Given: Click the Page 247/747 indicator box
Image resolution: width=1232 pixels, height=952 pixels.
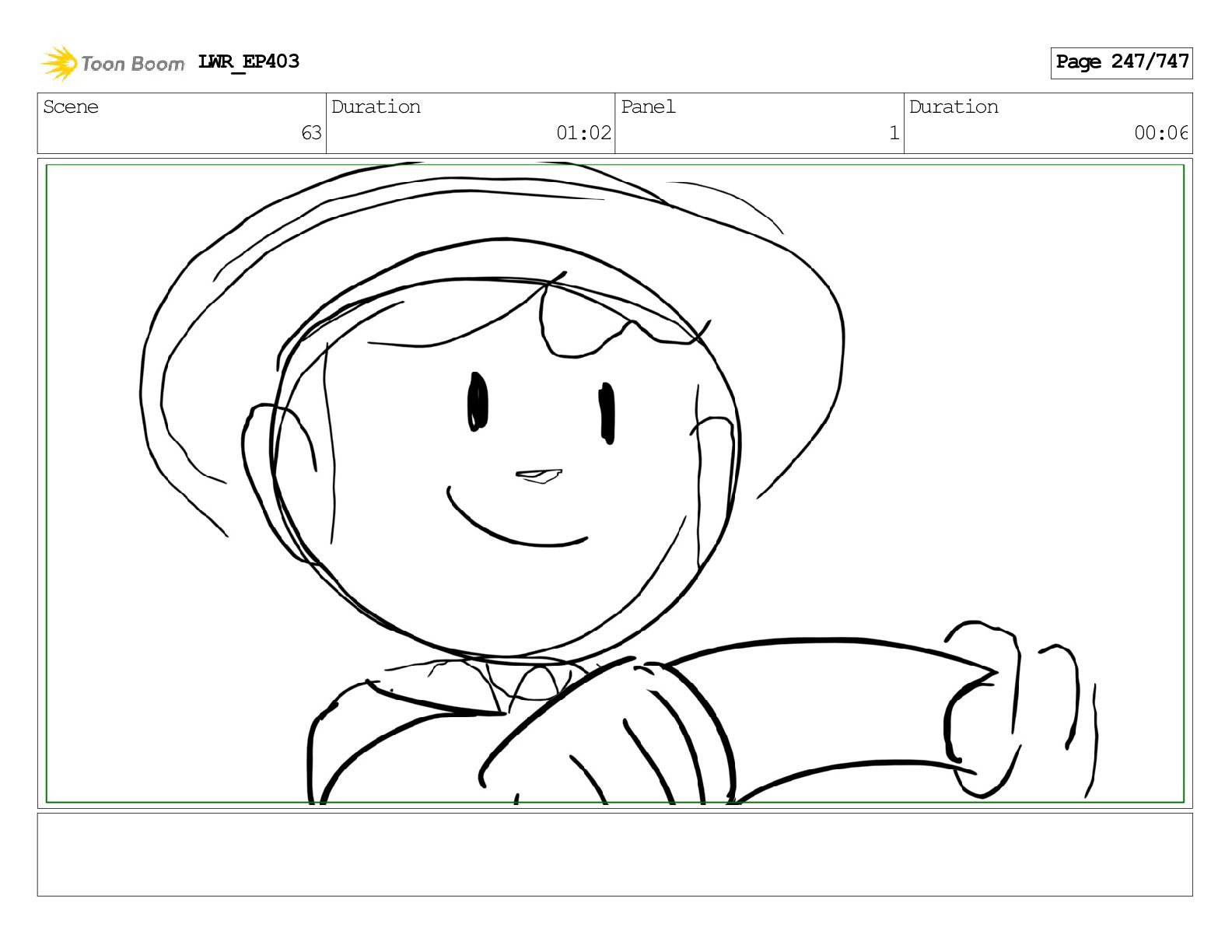Looking at the screenshot, I should 1122,62.
